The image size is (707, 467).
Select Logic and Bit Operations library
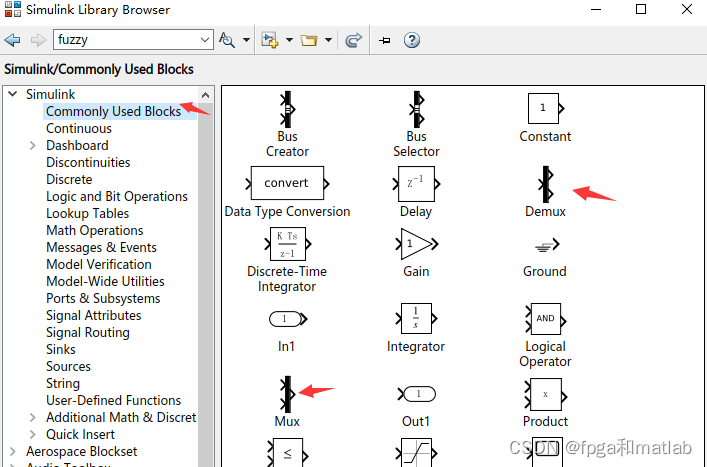pos(117,197)
